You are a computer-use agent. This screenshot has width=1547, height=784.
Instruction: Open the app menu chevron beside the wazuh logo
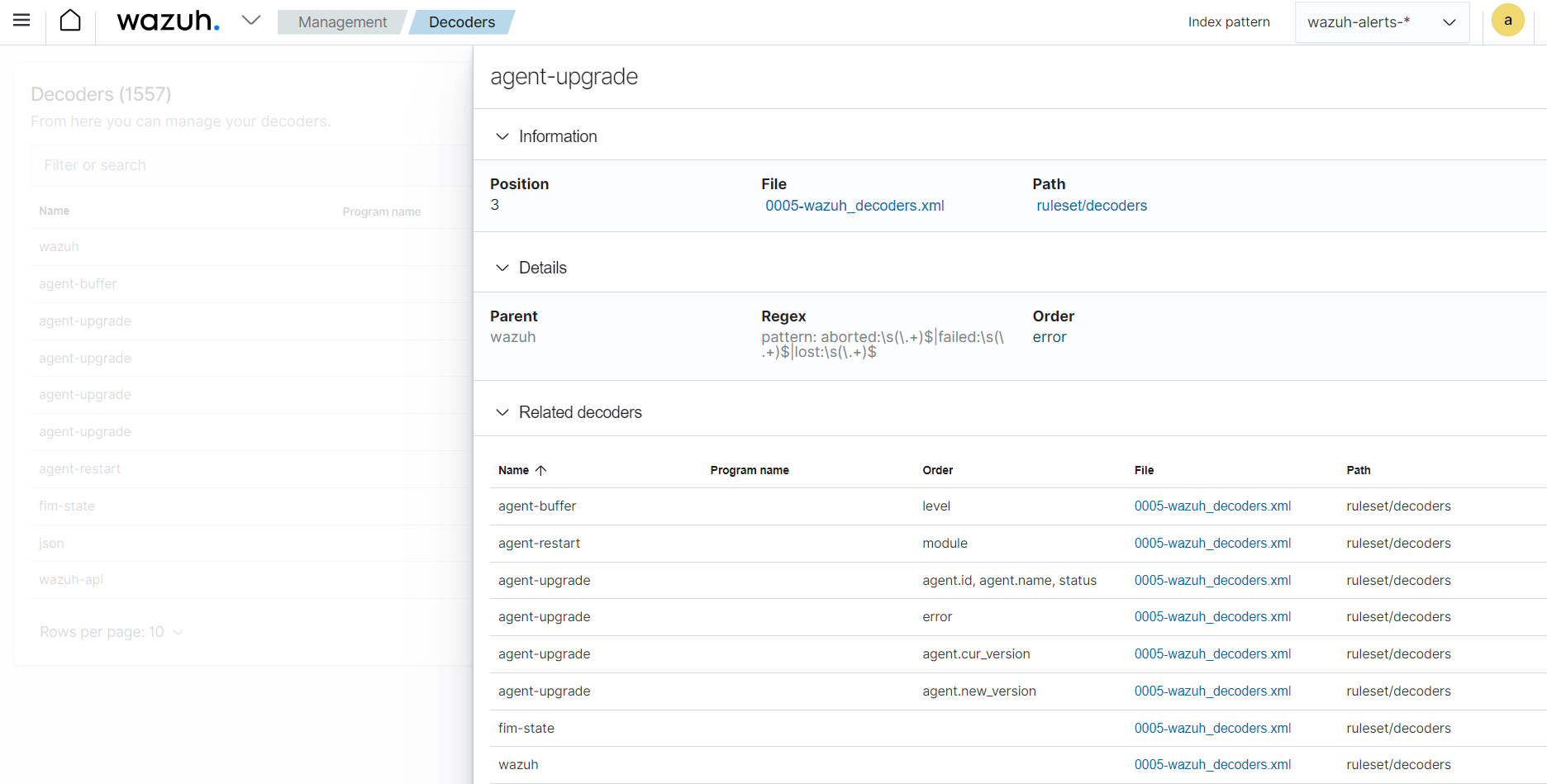coord(251,21)
